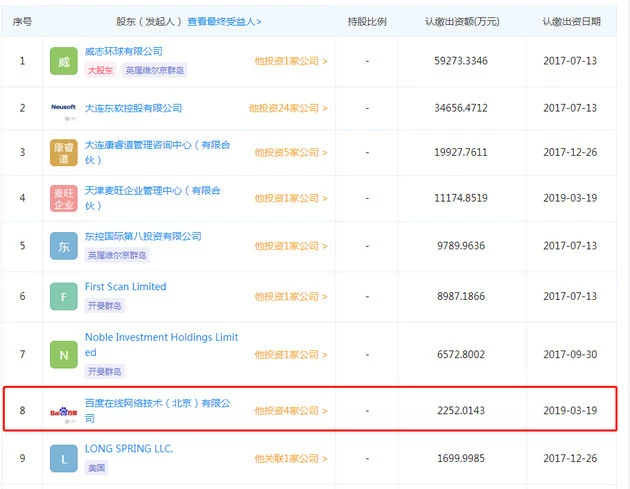Select date 2017-09-30 in row 7
Screen dimensions: 630x489
(x=570, y=355)
